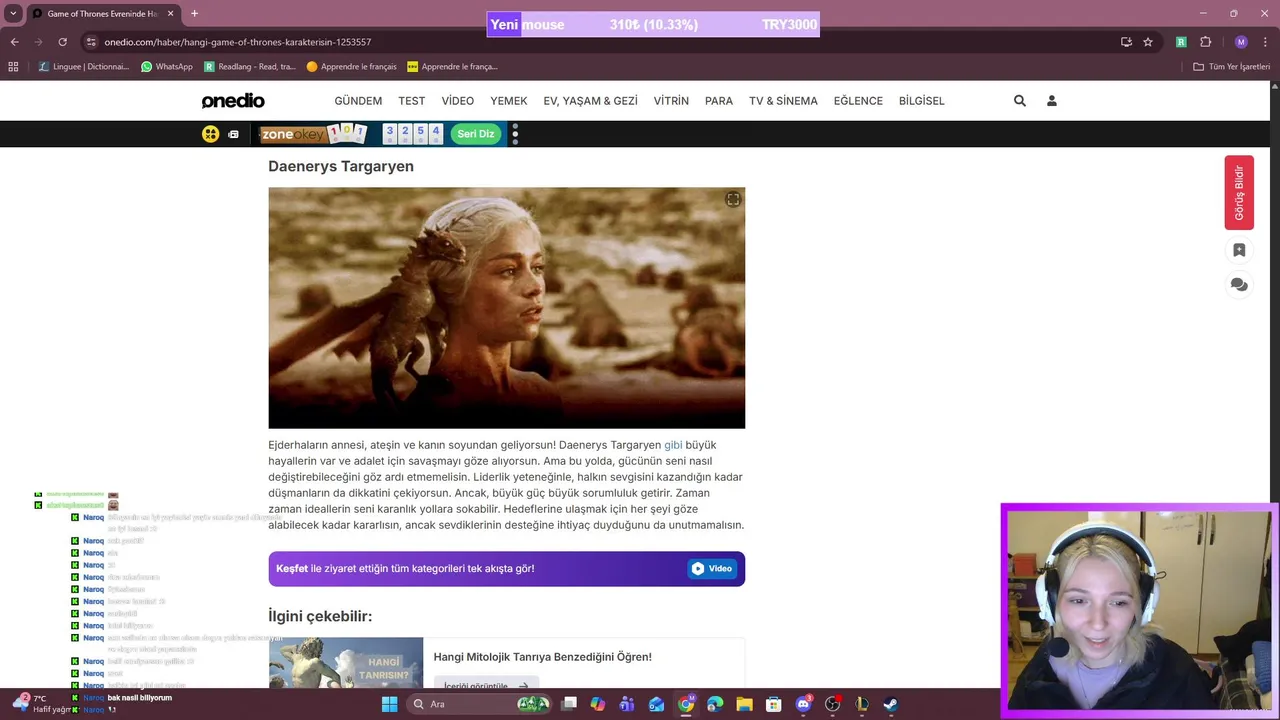Close the Game of Thrones browser tab

tap(170, 14)
